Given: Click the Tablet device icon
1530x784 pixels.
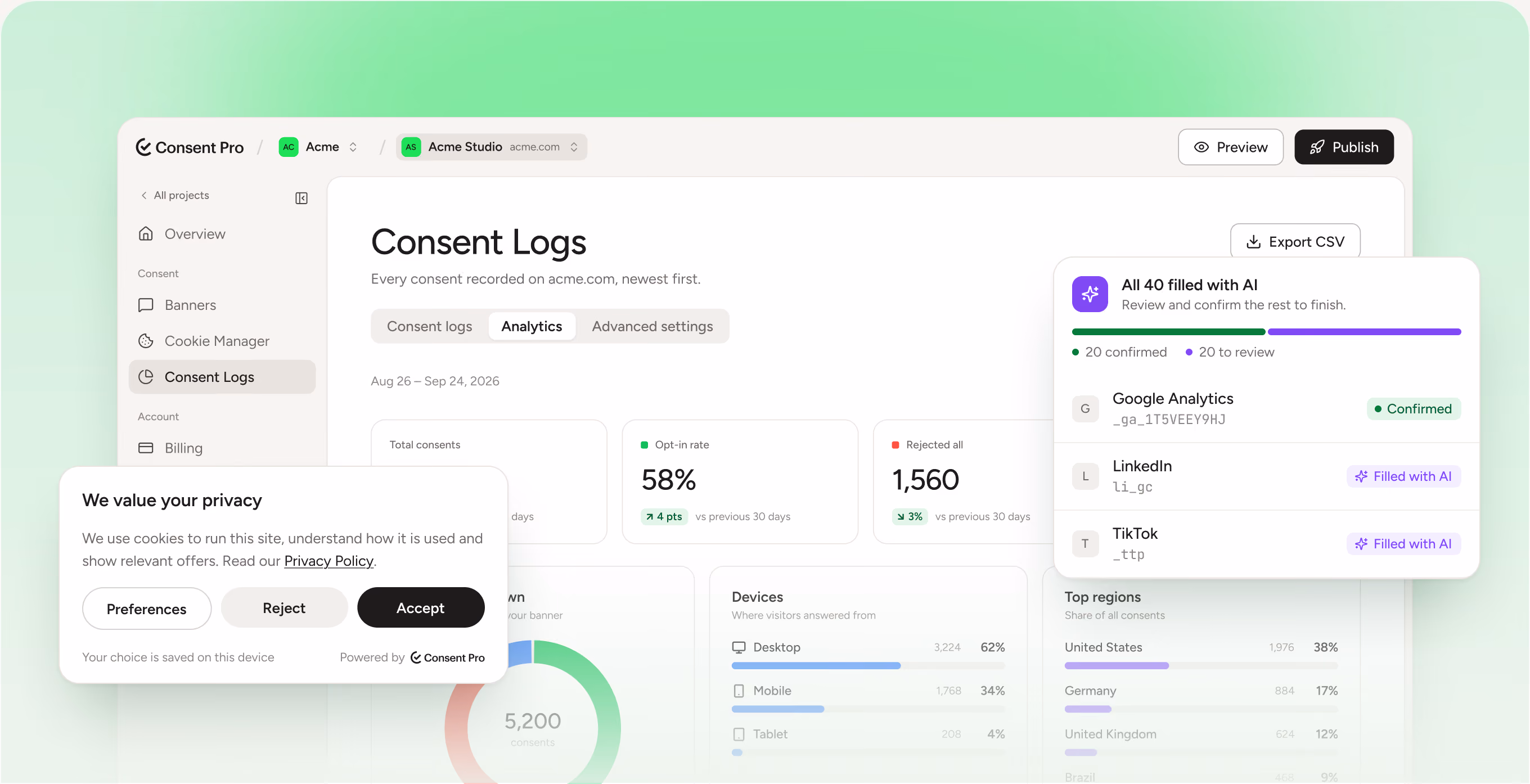Looking at the screenshot, I should coord(738,734).
